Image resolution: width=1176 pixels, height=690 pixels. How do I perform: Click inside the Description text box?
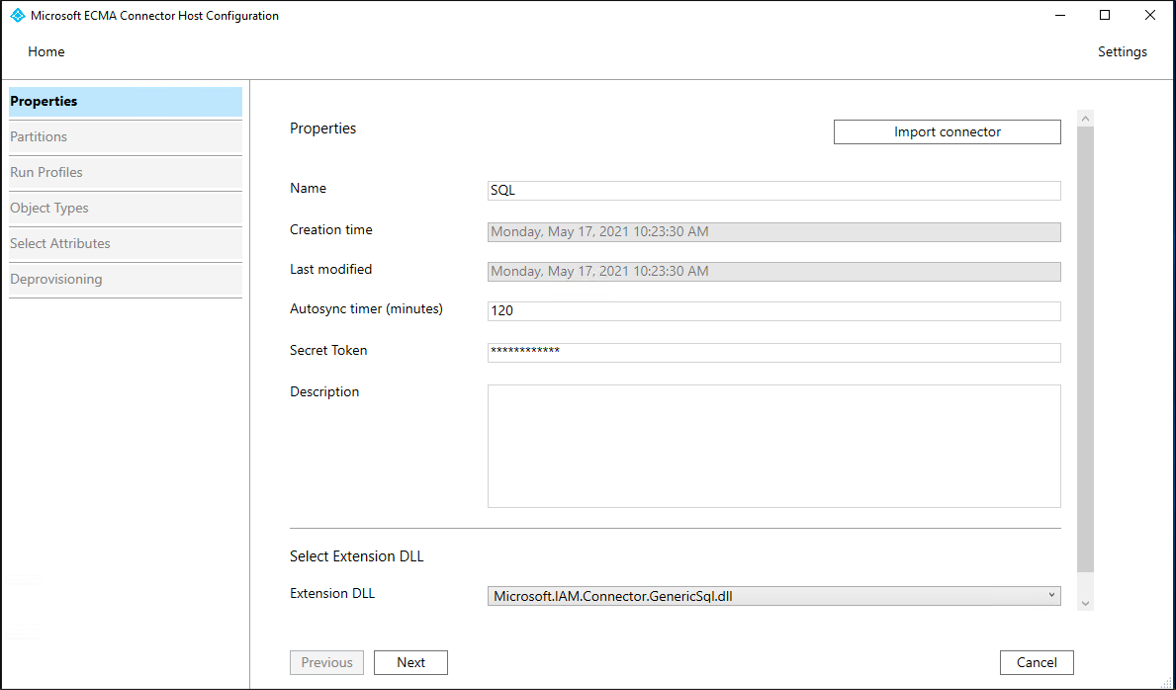pyautogui.click(x=774, y=446)
